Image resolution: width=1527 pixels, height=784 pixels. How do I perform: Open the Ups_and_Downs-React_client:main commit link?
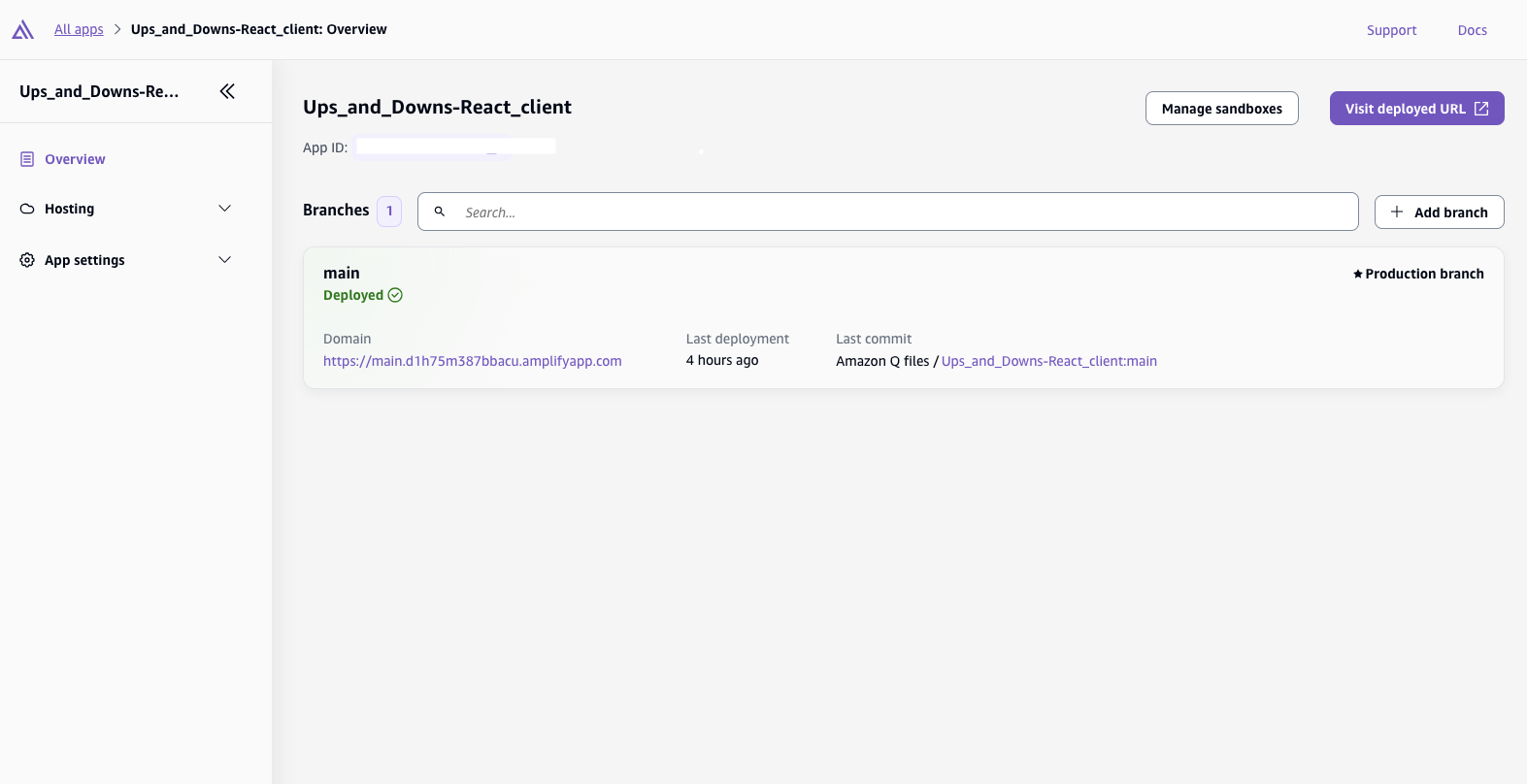tap(1049, 361)
